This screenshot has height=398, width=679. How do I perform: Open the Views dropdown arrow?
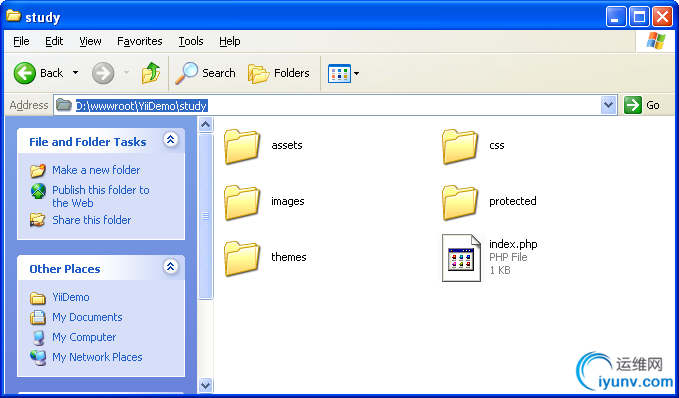pos(356,73)
